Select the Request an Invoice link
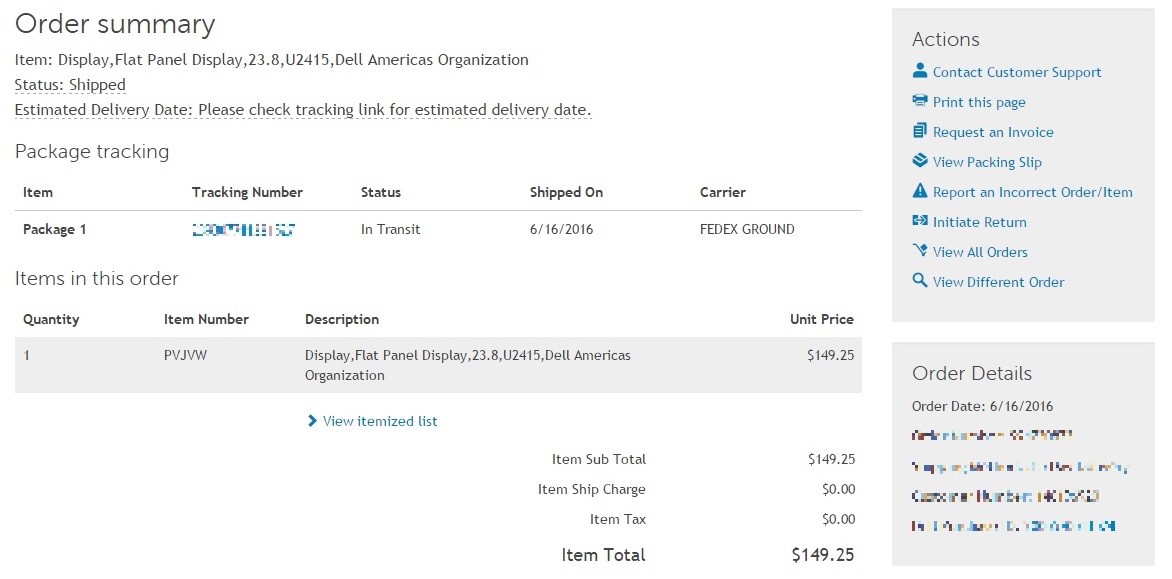 point(993,132)
